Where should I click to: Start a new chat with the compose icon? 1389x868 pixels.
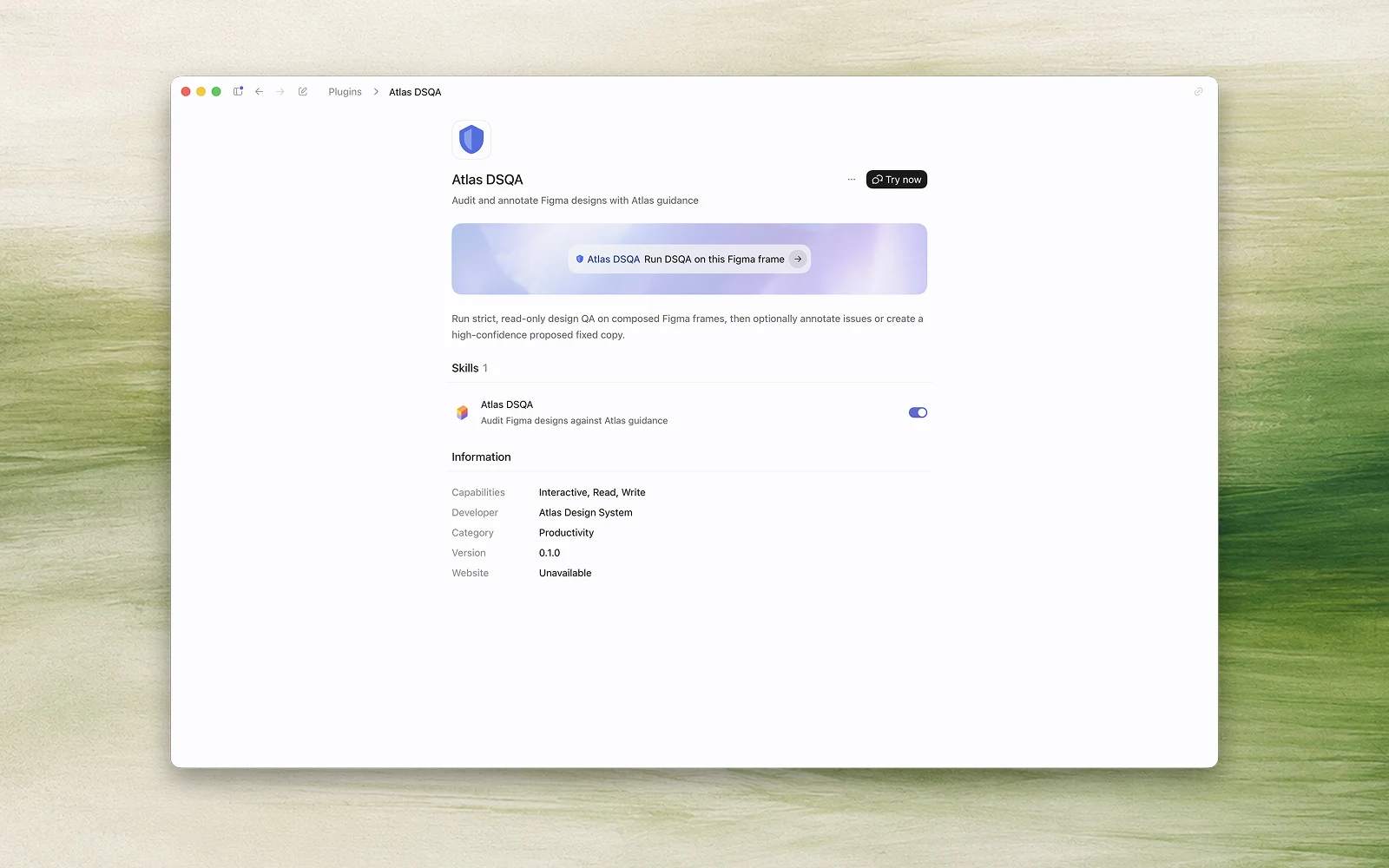coord(303,91)
